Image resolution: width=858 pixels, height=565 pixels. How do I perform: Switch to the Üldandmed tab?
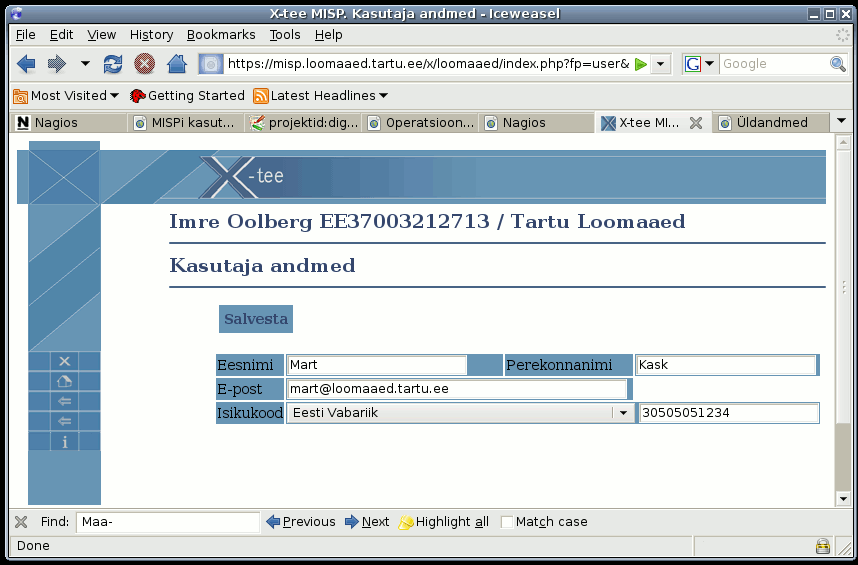point(772,123)
